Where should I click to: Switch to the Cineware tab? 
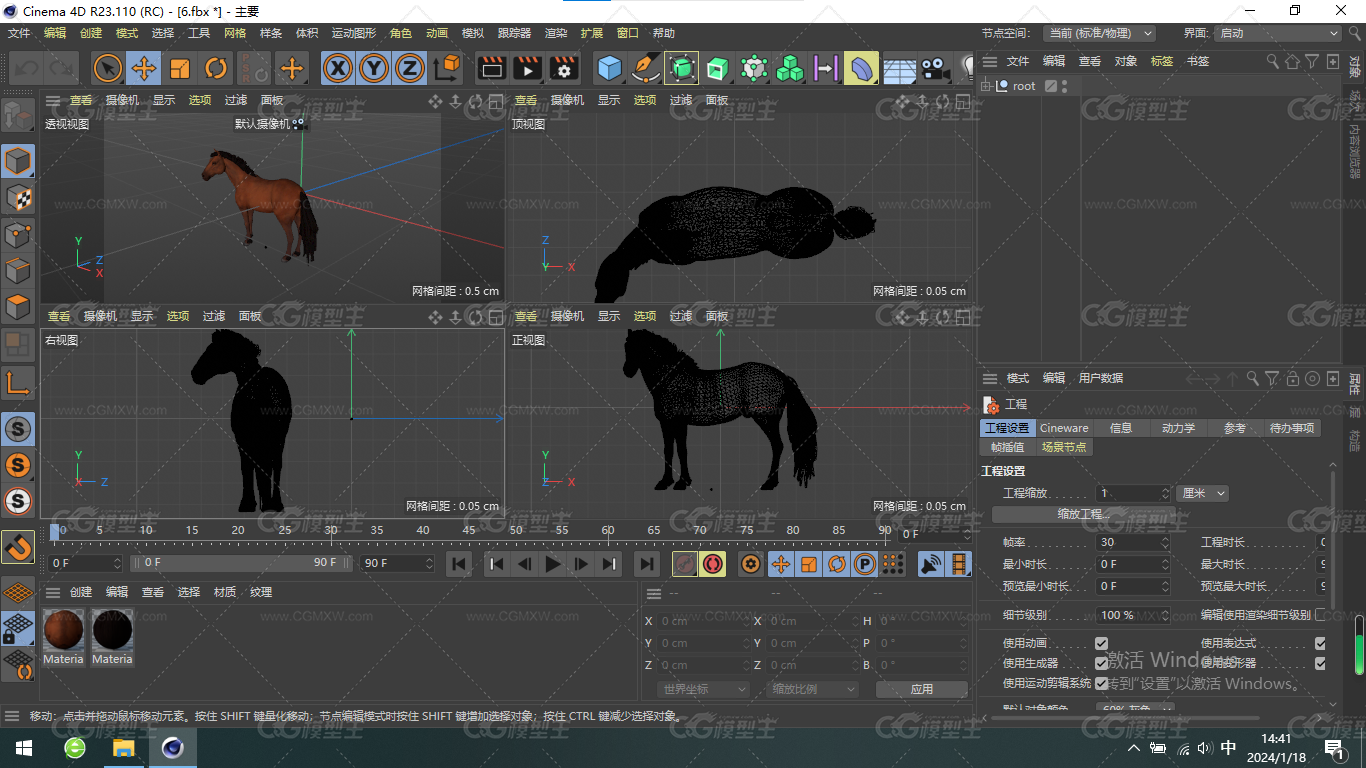1064,428
